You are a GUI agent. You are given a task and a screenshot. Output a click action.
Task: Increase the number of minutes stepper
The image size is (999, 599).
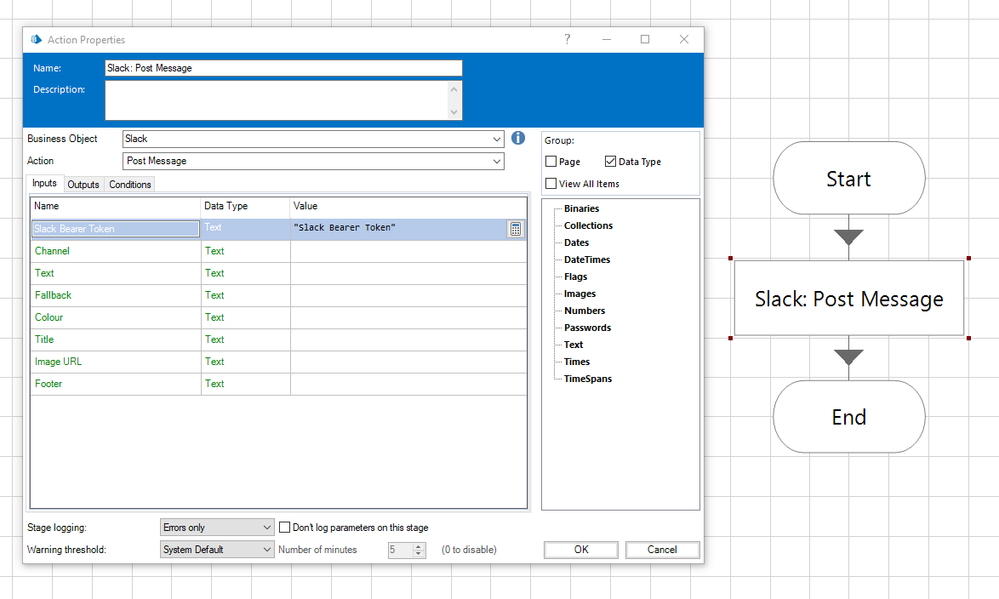419,546
